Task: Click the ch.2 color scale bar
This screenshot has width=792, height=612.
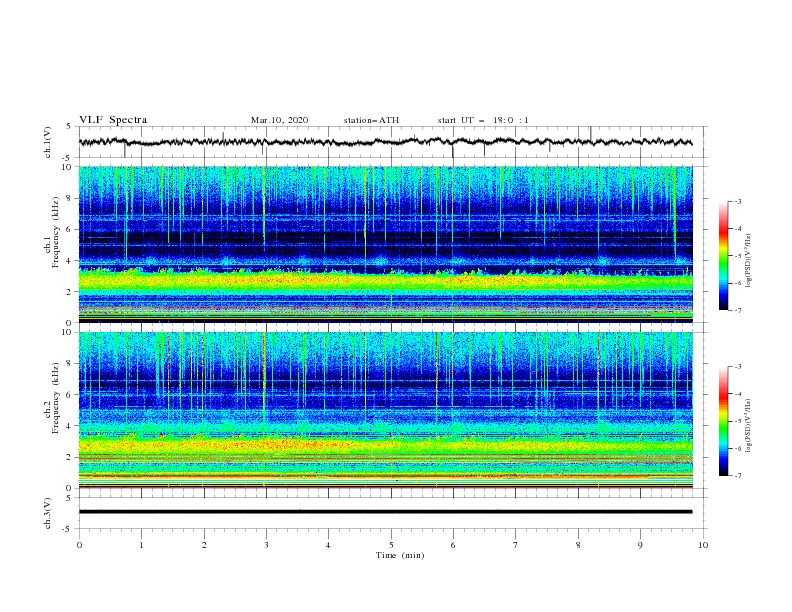Action: [x=723, y=421]
